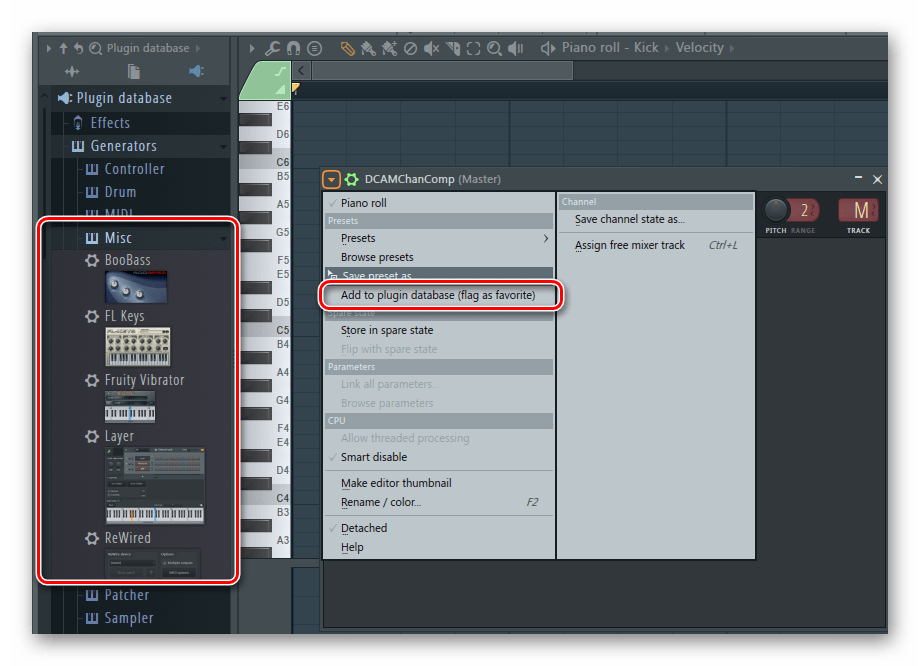This screenshot has height=666, width=920.
Task: Select the pencil draw tool
Action: click(x=347, y=48)
